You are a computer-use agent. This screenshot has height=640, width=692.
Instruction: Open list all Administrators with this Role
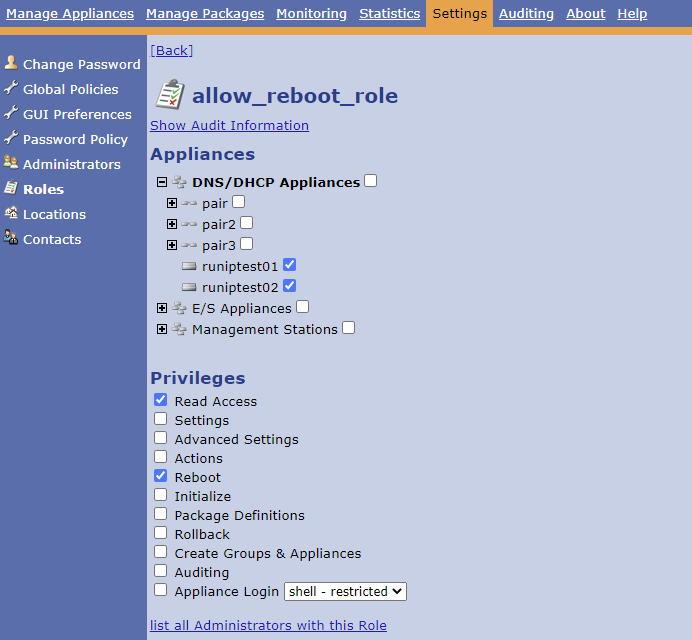point(268,625)
